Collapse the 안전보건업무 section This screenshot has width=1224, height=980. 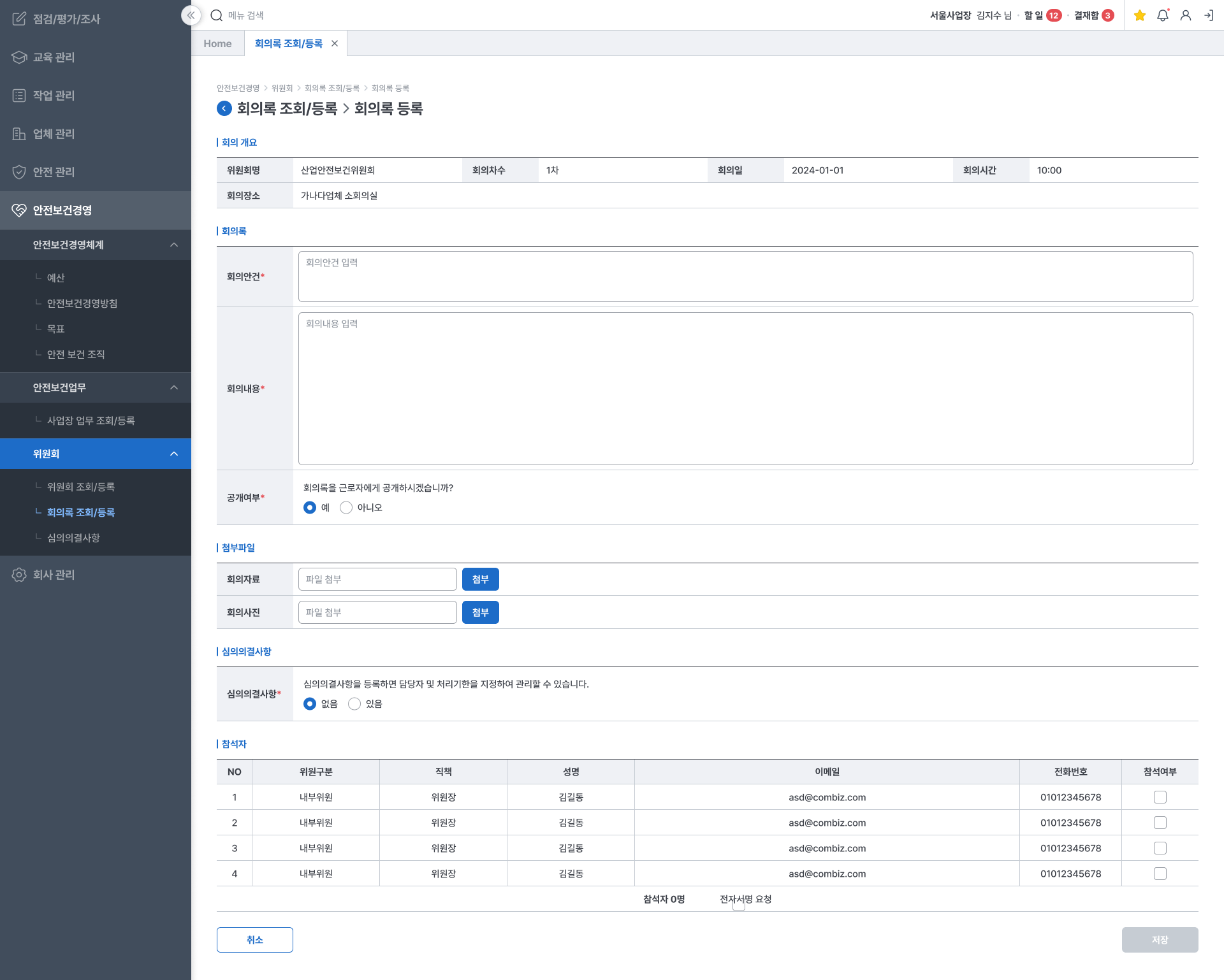pyautogui.click(x=174, y=387)
